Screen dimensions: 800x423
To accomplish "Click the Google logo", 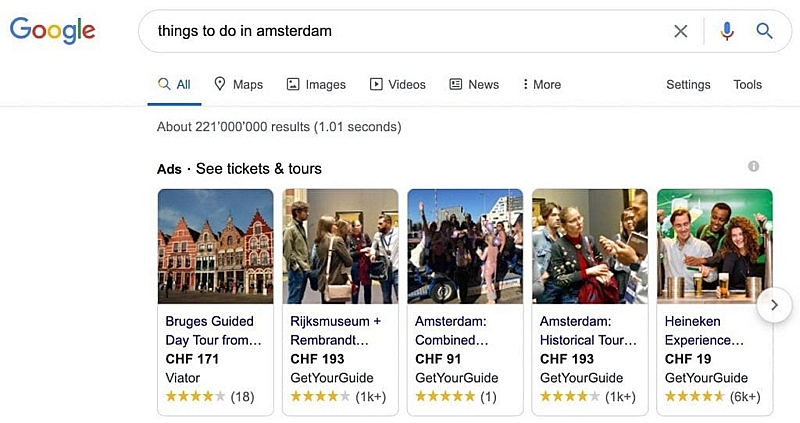I will coord(53,30).
